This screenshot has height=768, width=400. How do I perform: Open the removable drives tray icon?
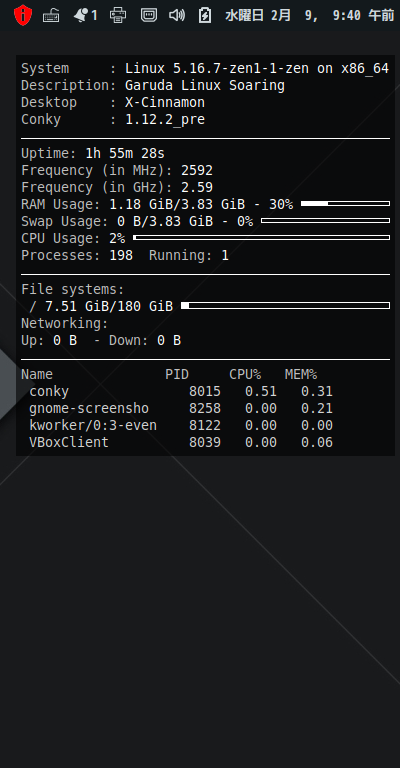[149, 15]
